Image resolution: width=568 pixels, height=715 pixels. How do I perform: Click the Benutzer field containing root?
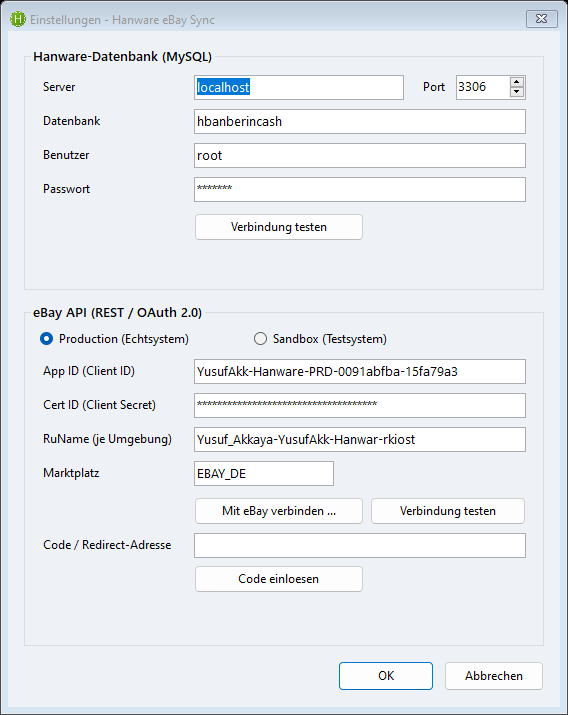point(360,155)
